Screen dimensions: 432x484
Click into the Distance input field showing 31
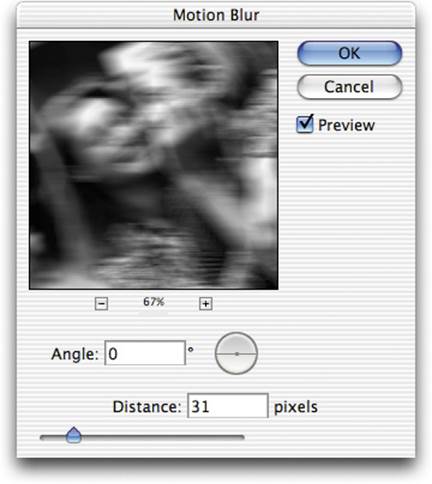coord(228,406)
